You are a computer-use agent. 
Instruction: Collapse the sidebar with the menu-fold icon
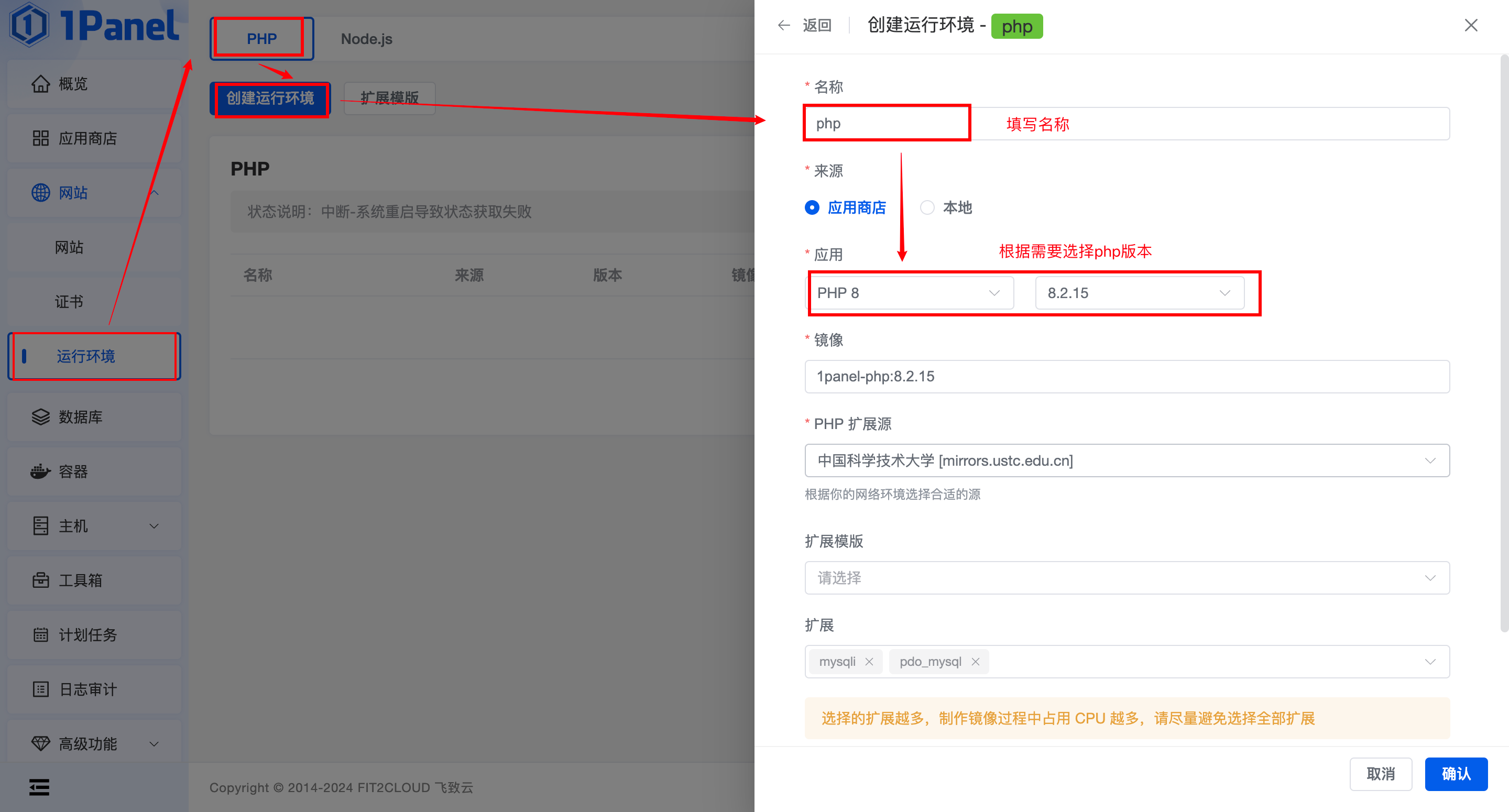pyautogui.click(x=39, y=787)
